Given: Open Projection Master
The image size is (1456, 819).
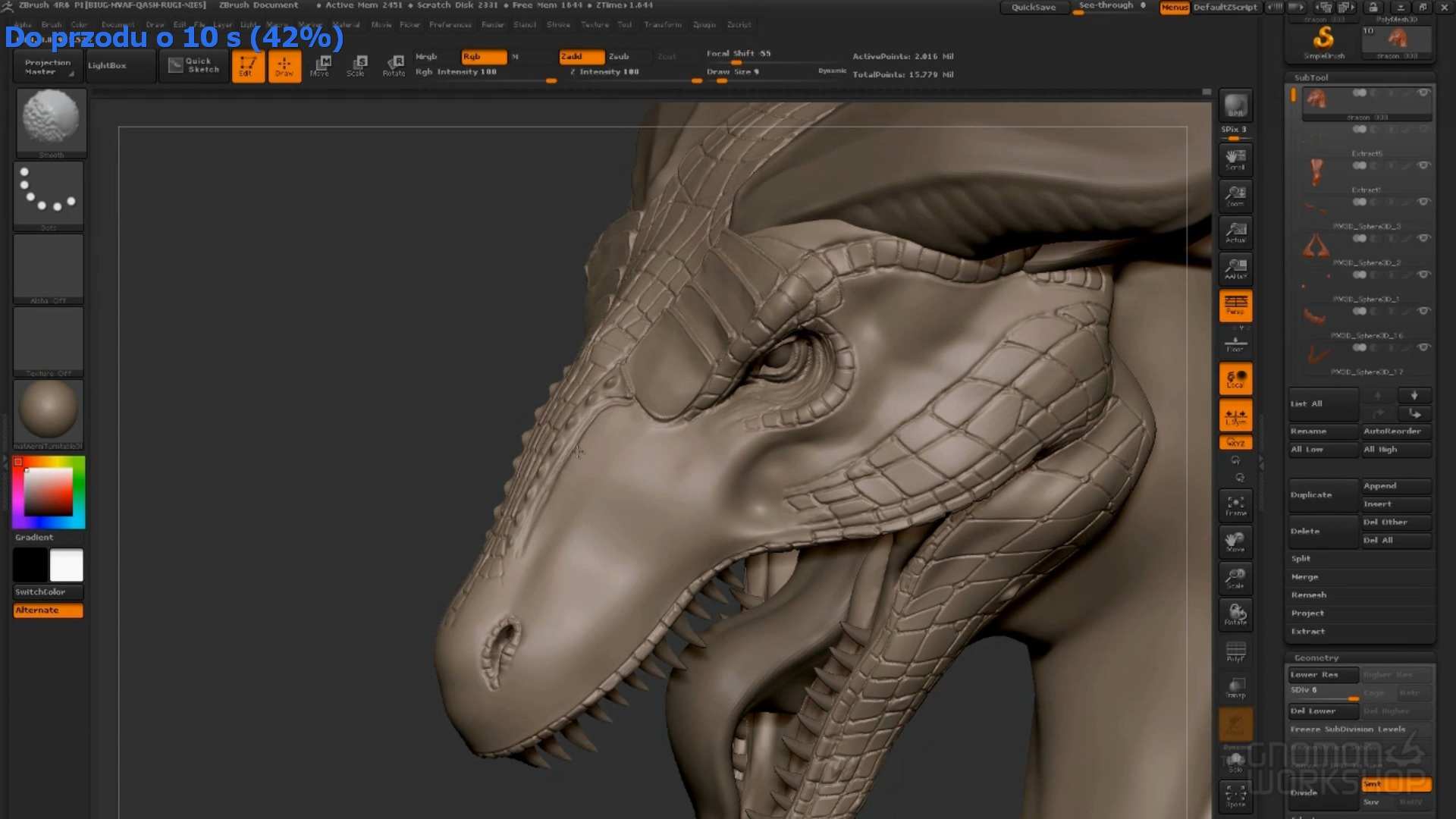Looking at the screenshot, I should (x=47, y=67).
